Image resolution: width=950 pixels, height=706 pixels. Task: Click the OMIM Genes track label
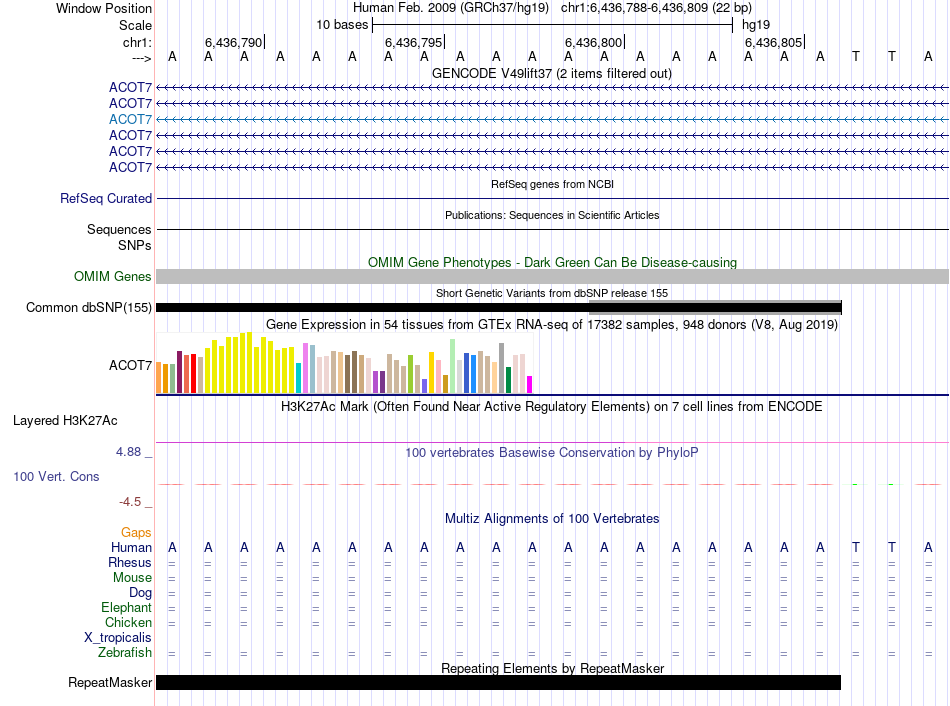coord(113,277)
